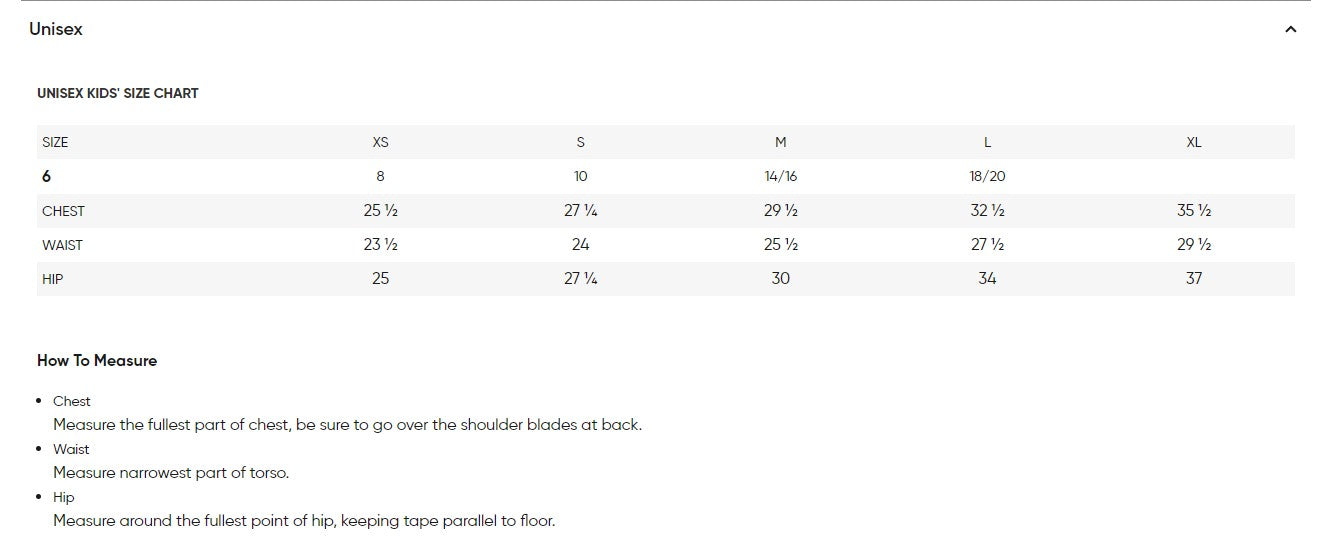
Task: Click the 14/16 numeric size cell
Action: click(x=780, y=177)
